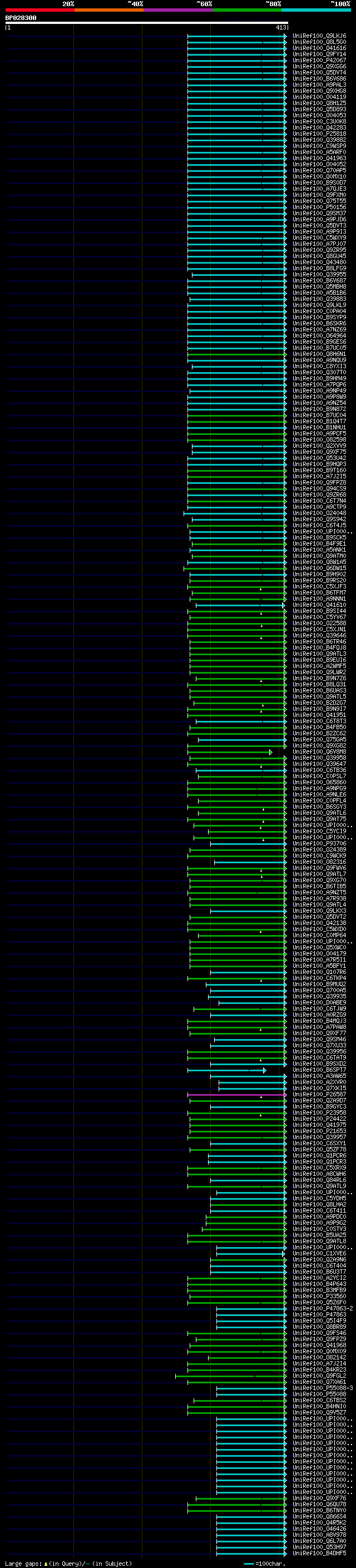
Task: Open hit UniRef100_O46426
Action: tap(319, 1529)
